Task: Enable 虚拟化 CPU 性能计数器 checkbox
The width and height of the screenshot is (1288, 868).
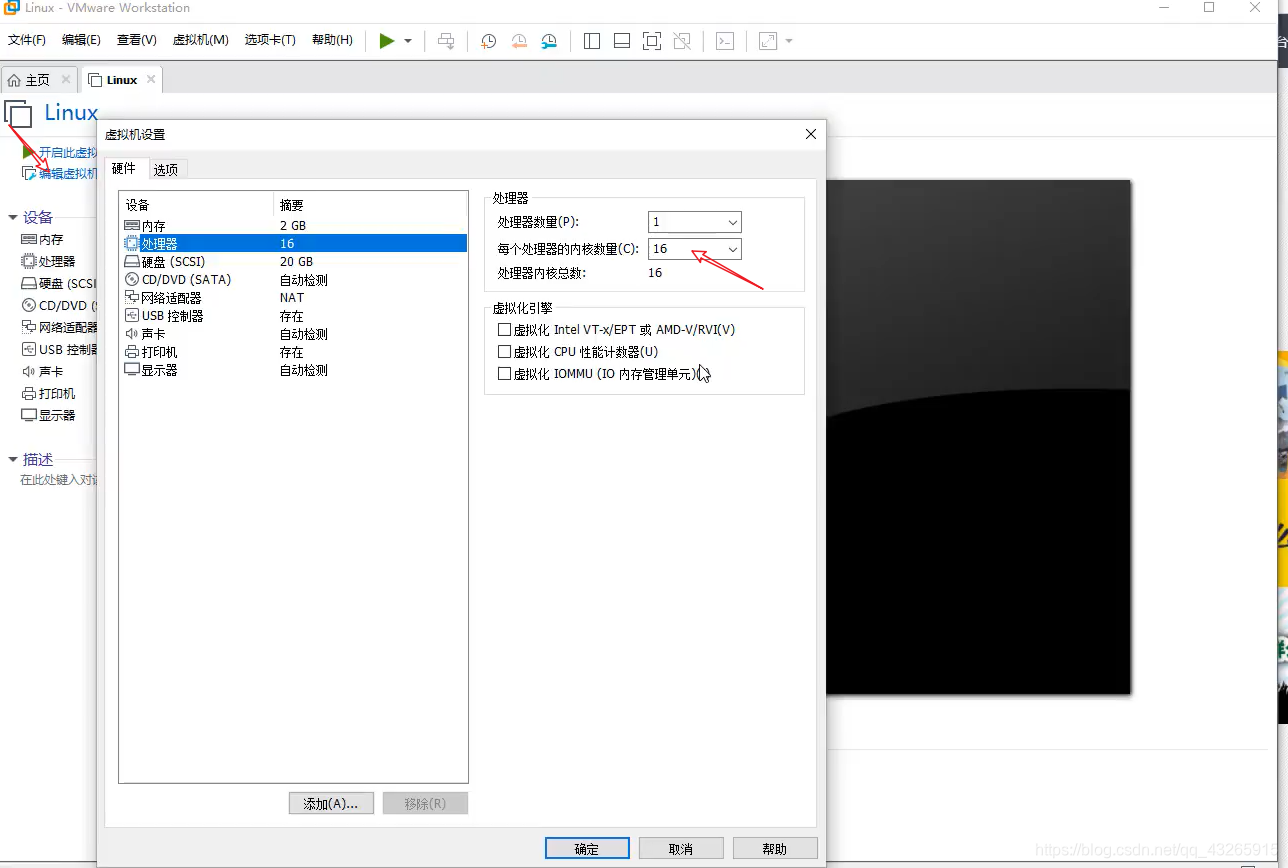Action: pyautogui.click(x=504, y=352)
